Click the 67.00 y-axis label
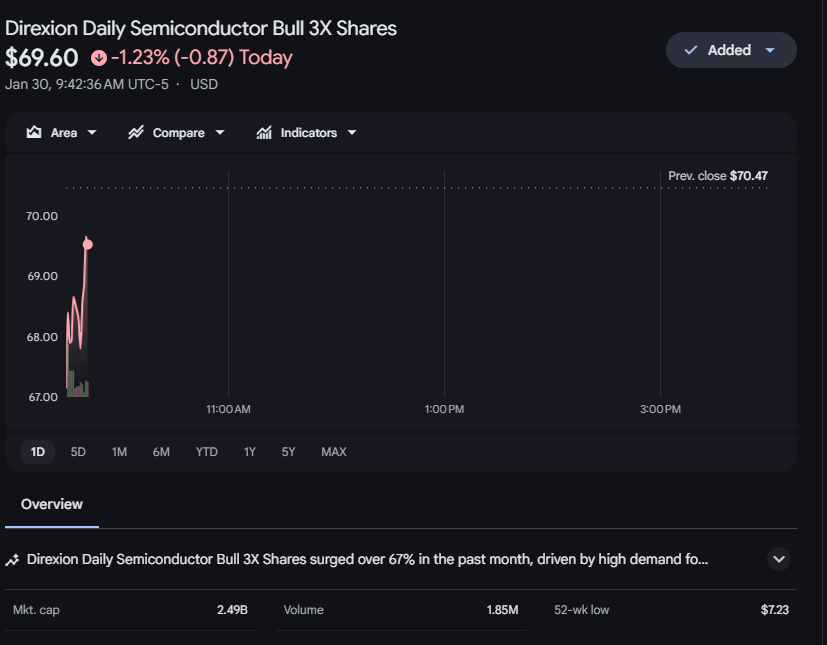This screenshot has height=645, width=827. (43, 397)
